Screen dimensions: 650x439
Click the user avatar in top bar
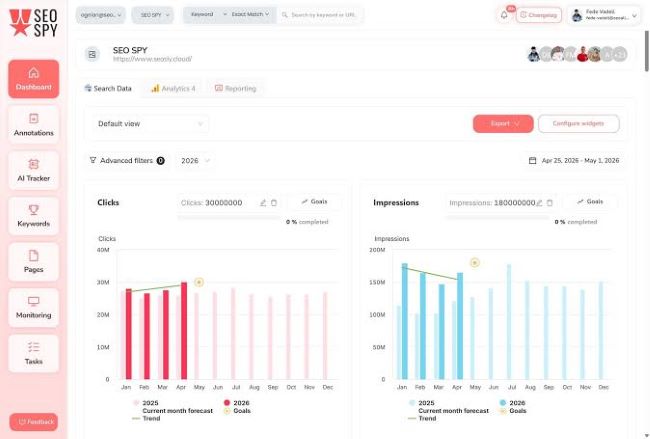point(577,16)
